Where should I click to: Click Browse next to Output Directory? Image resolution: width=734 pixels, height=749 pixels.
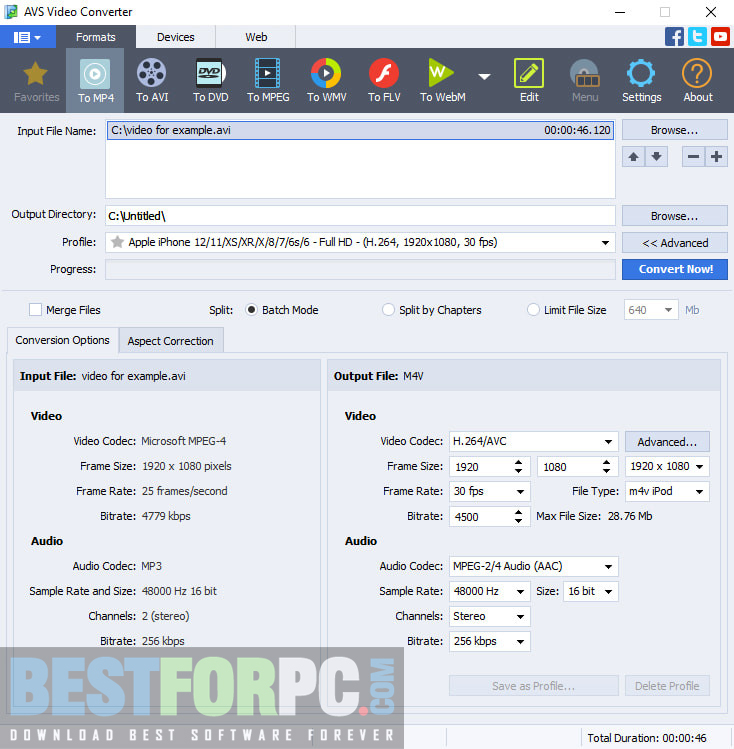674,216
